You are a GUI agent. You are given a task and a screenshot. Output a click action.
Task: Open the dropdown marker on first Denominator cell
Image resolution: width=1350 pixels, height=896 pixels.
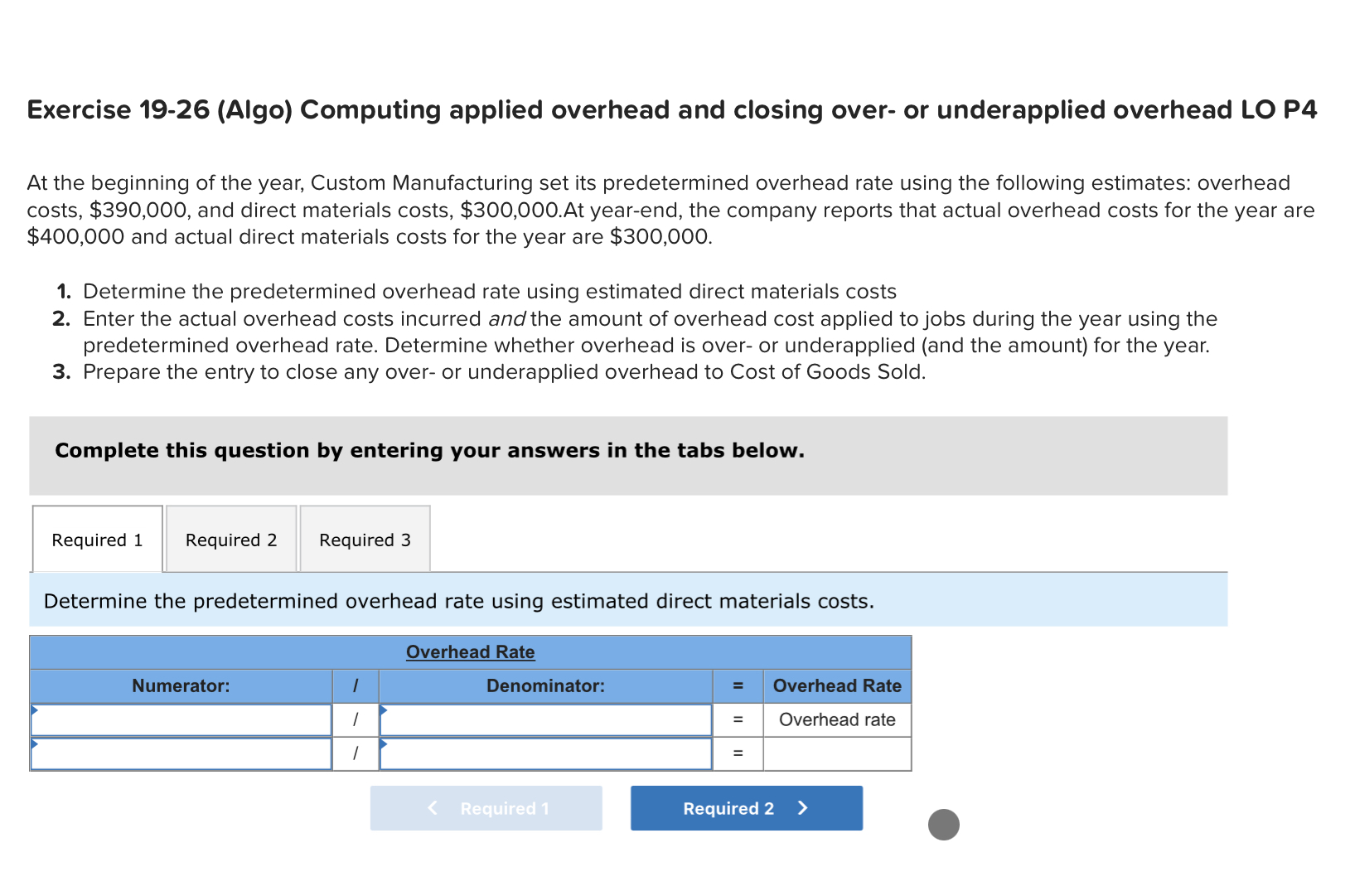click(x=383, y=710)
